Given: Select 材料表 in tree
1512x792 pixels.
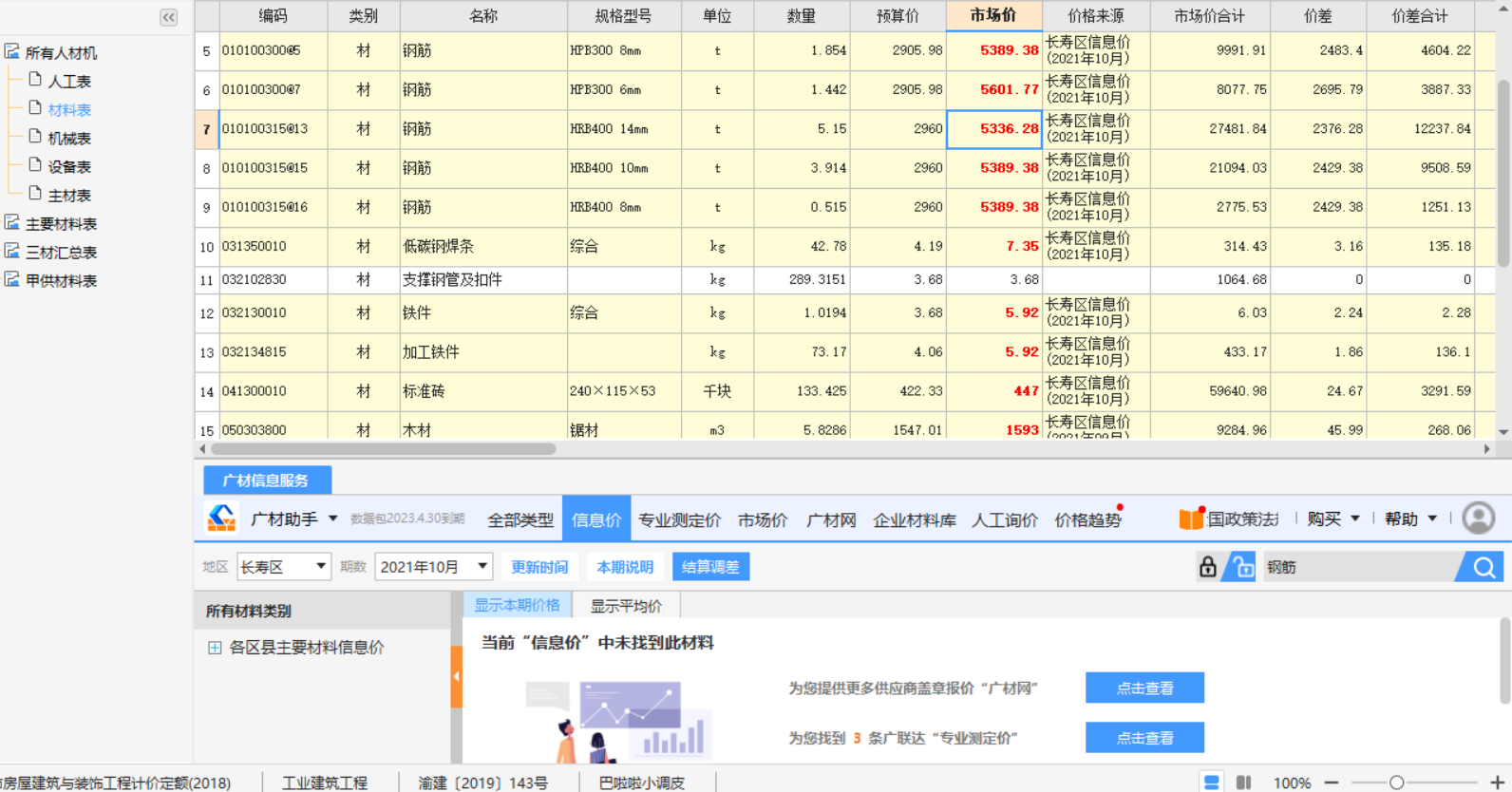Looking at the screenshot, I should click(69, 110).
